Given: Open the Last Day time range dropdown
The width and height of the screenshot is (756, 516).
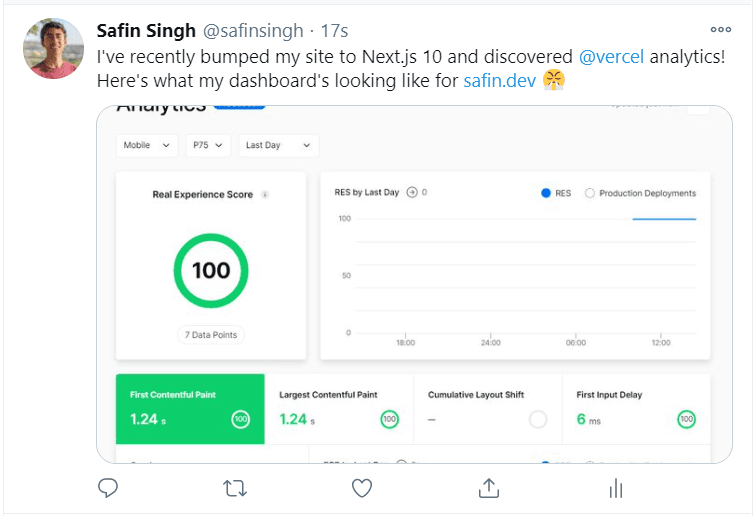Looking at the screenshot, I should click(278, 145).
